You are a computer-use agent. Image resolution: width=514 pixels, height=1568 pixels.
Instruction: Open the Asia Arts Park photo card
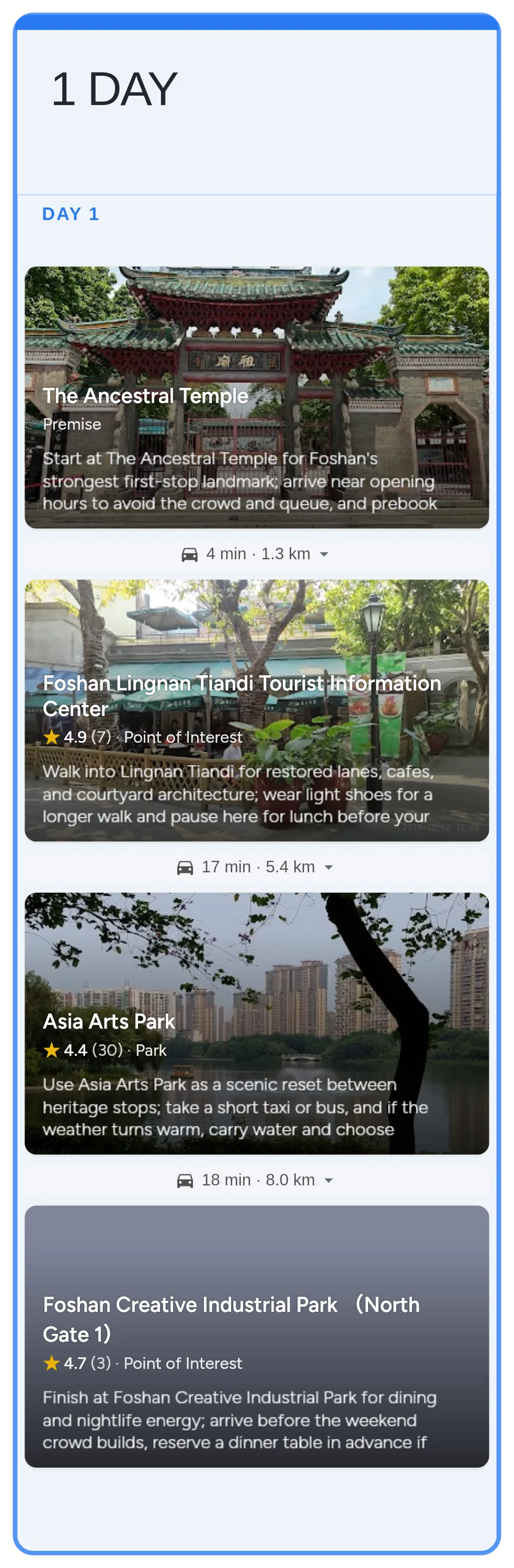tap(257, 1023)
